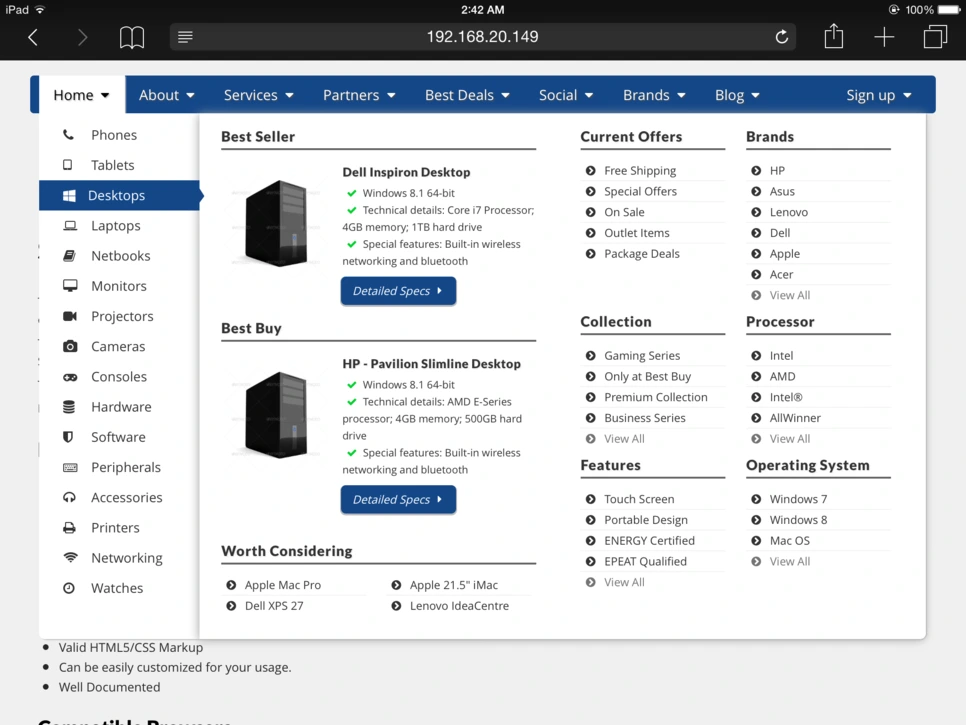The image size is (966, 725).
Task: Click View All under Operating System
Action: click(x=789, y=561)
